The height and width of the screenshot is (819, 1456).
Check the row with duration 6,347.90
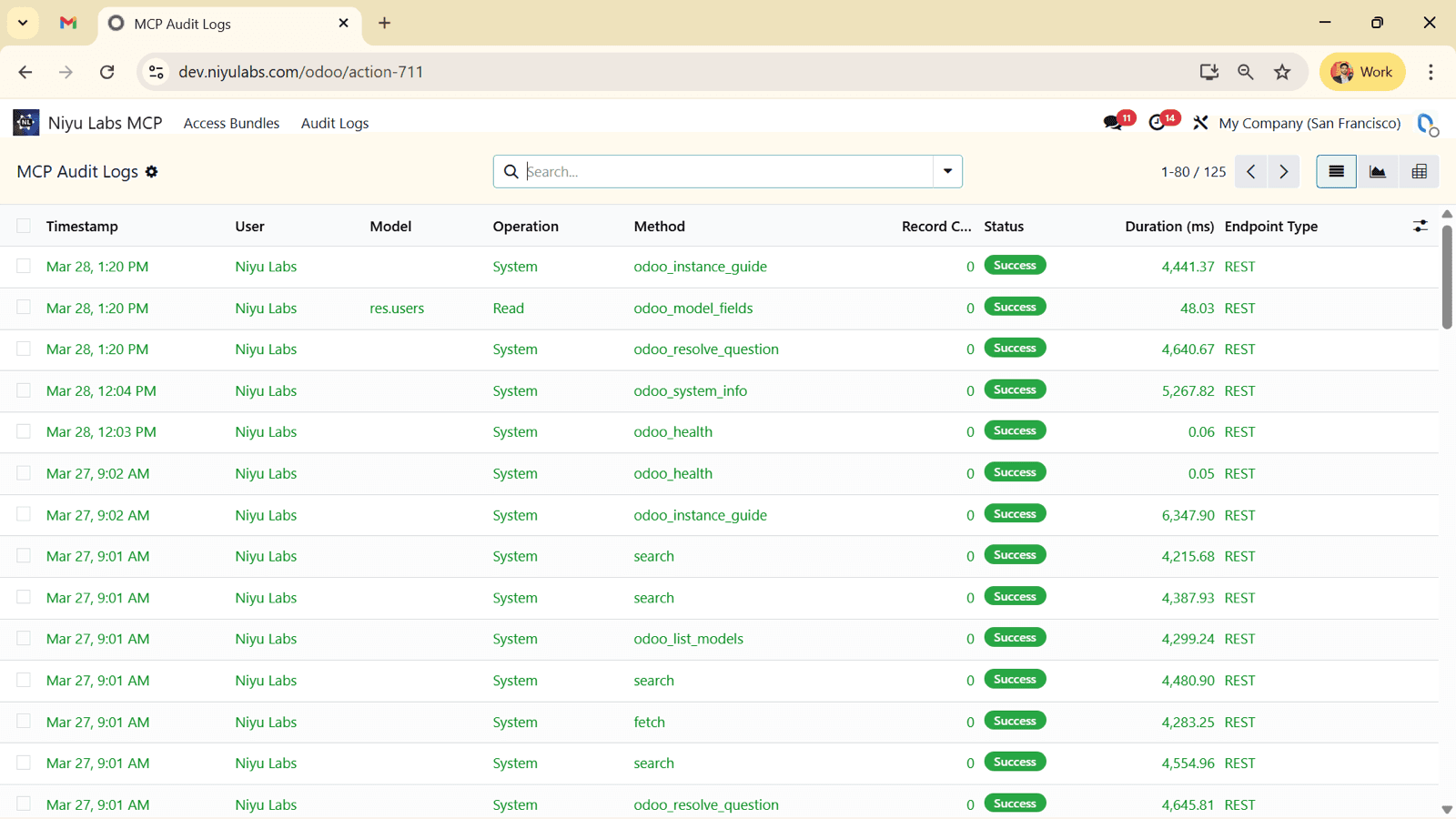24,514
